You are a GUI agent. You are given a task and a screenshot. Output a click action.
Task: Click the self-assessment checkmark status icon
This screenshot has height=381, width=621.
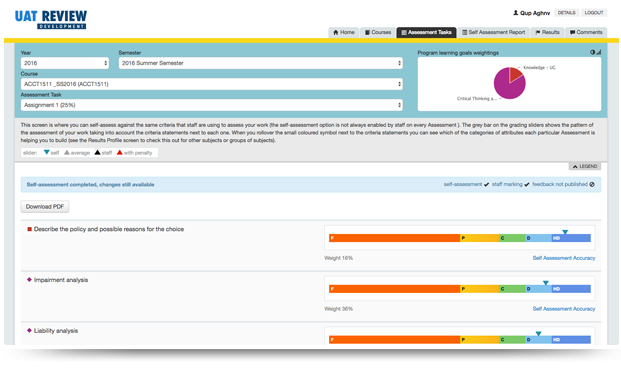(486, 185)
